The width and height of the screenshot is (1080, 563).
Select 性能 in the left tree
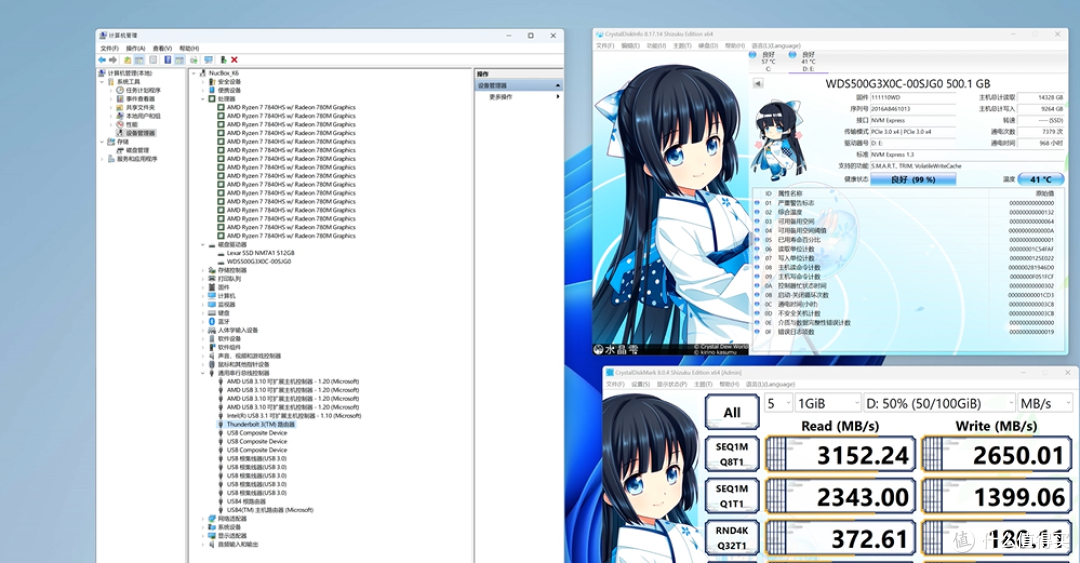click(x=132, y=125)
